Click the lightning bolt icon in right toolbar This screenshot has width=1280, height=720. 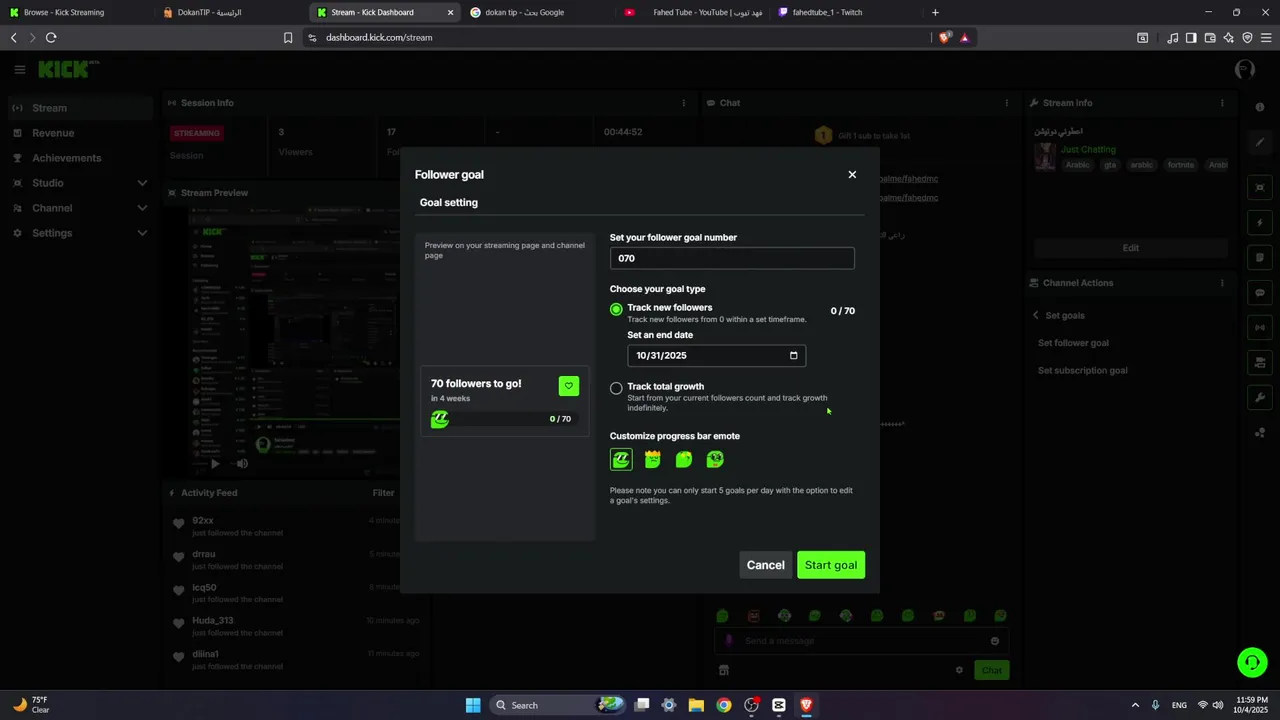click(1260, 222)
